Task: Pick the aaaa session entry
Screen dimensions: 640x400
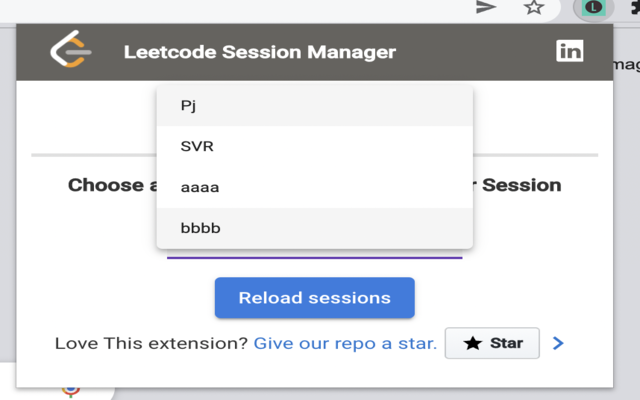Action: click(x=314, y=187)
